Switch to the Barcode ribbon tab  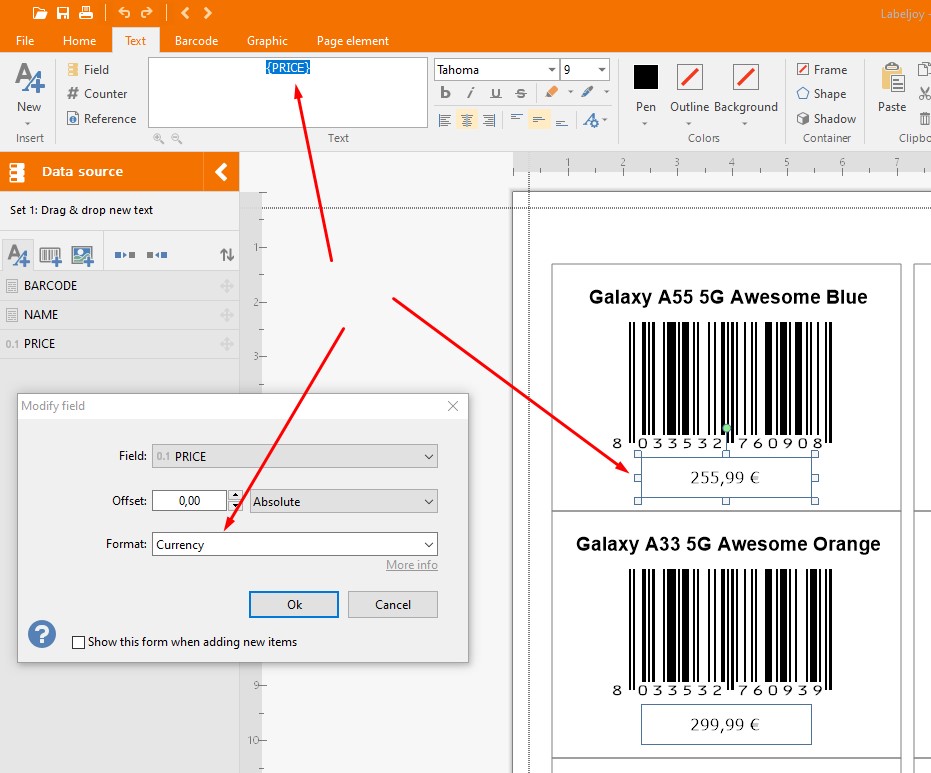(x=196, y=41)
